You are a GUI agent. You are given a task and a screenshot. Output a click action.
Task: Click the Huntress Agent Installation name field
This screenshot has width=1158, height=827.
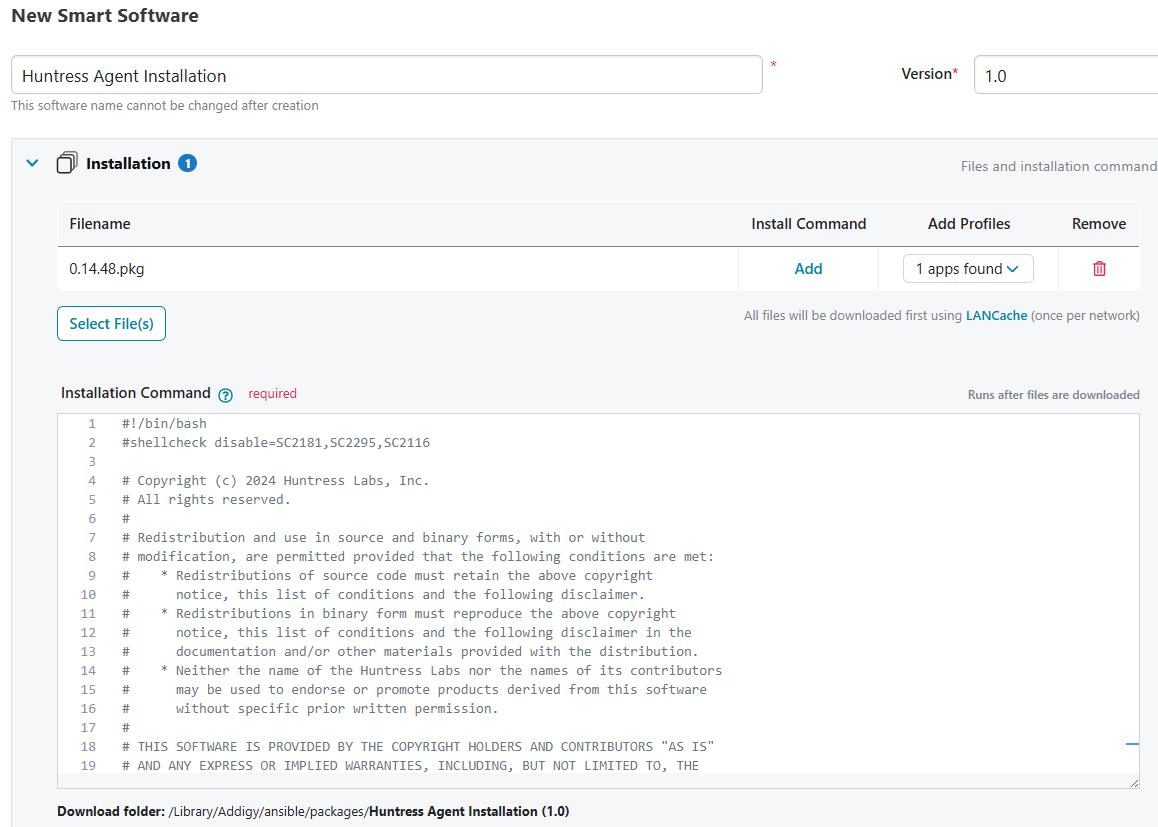click(x=386, y=74)
